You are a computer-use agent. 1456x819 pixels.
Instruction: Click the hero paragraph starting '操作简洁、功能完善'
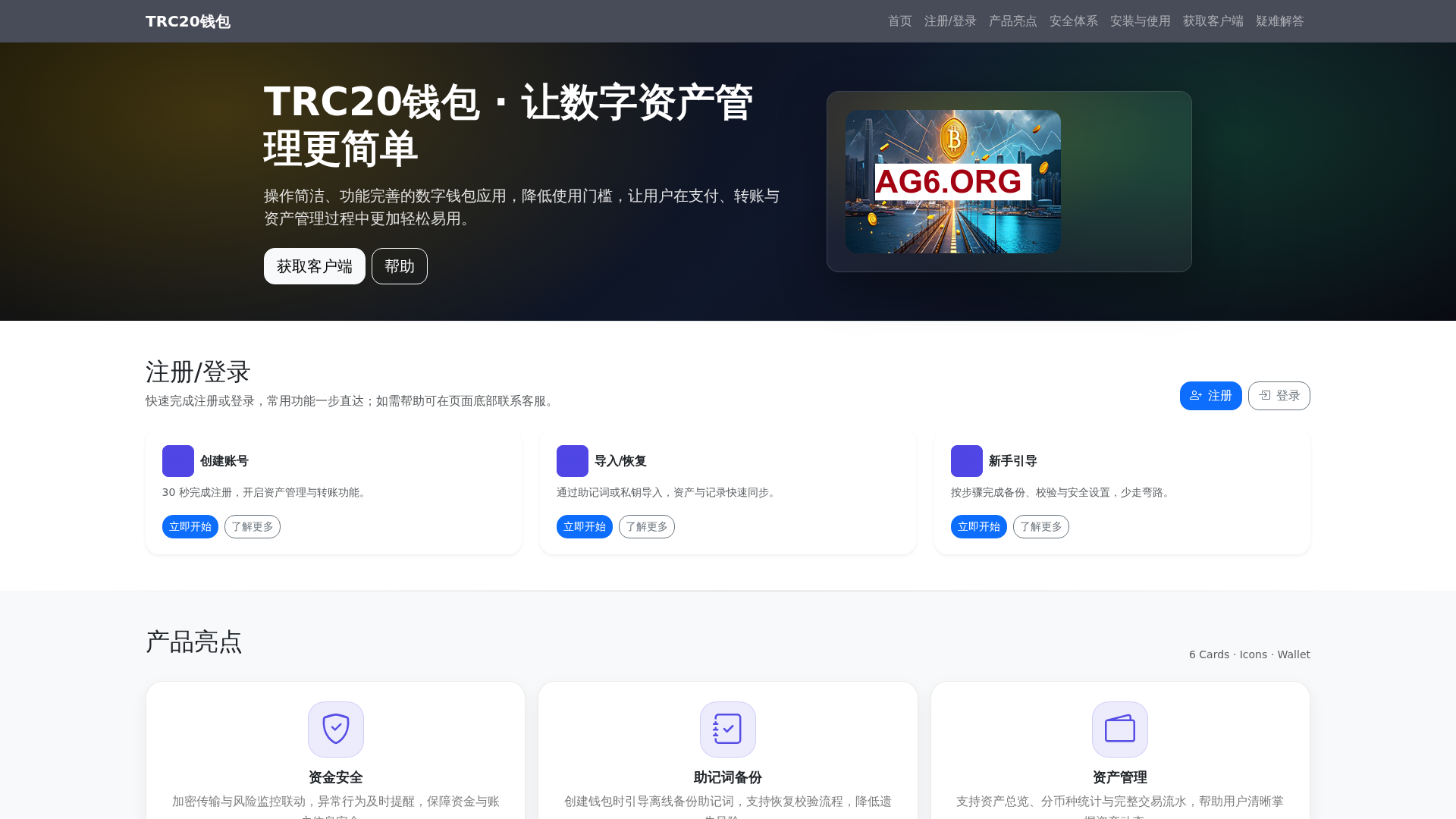pyautogui.click(x=522, y=207)
